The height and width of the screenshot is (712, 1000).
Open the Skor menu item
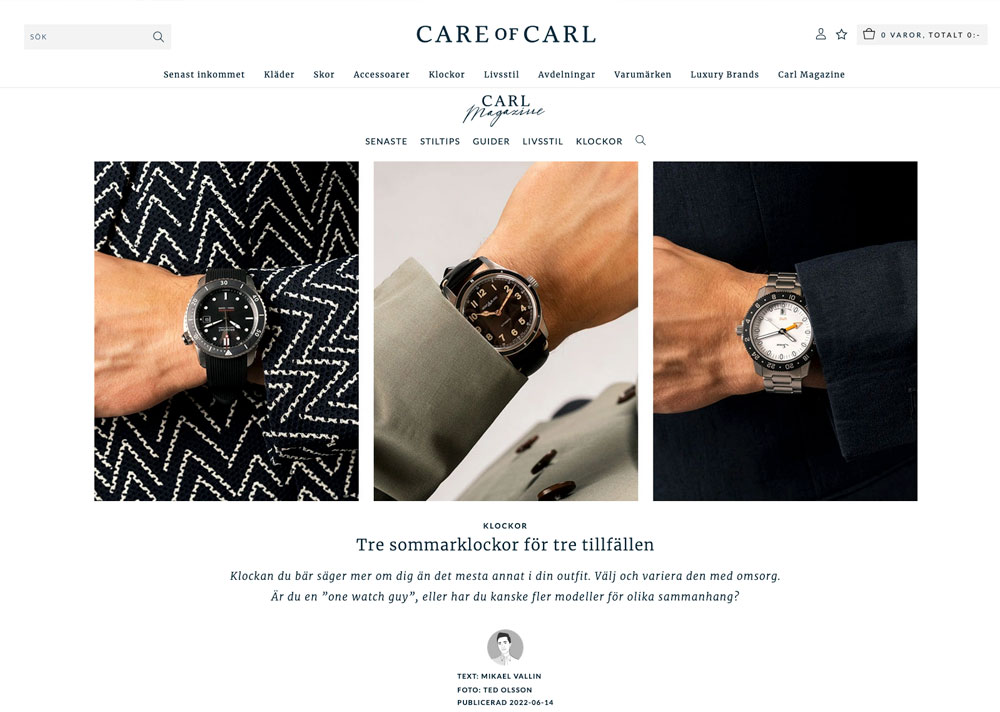click(x=324, y=75)
